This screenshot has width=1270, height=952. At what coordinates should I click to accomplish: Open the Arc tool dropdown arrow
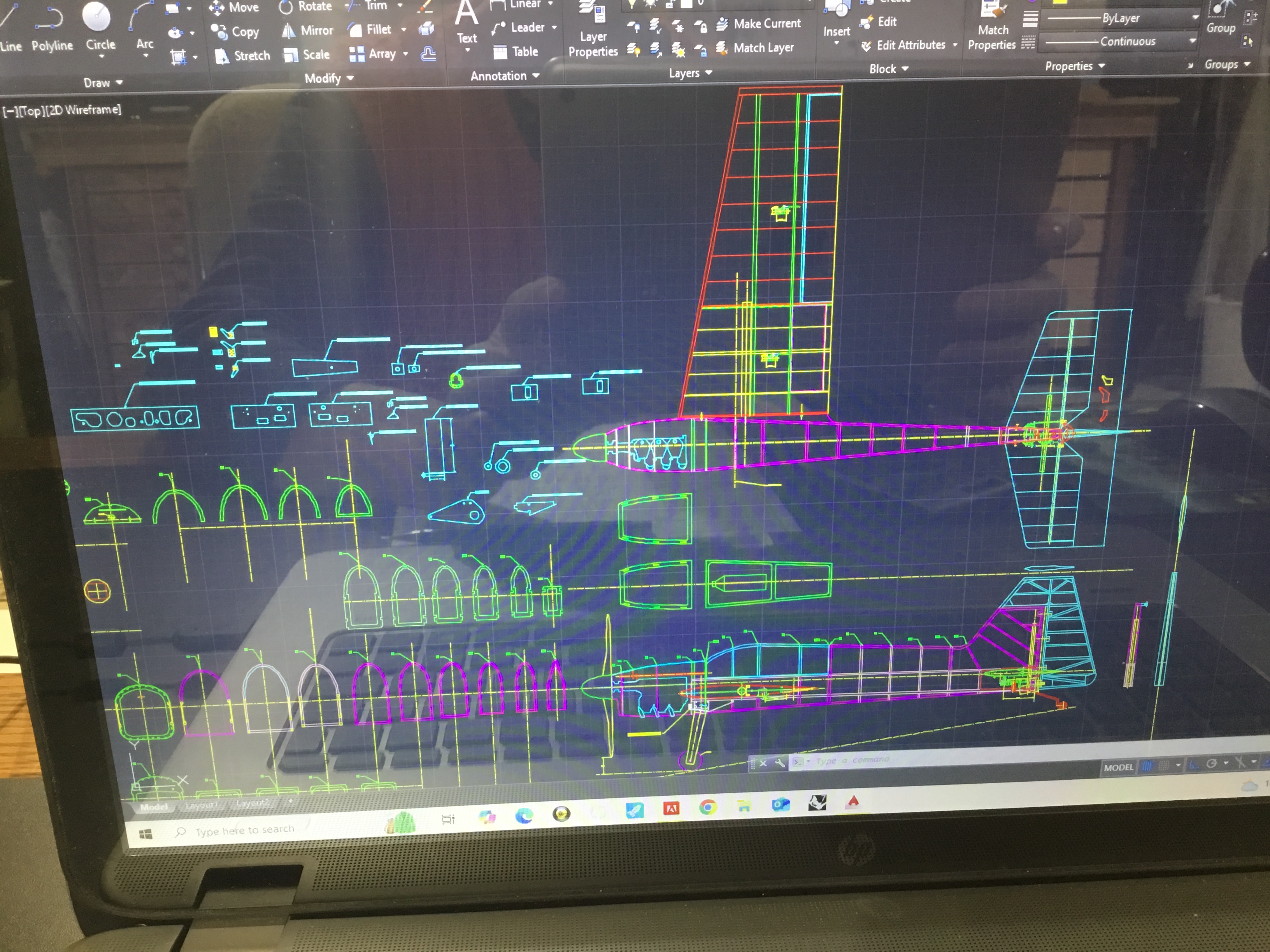pyautogui.click(x=146, y=56)
